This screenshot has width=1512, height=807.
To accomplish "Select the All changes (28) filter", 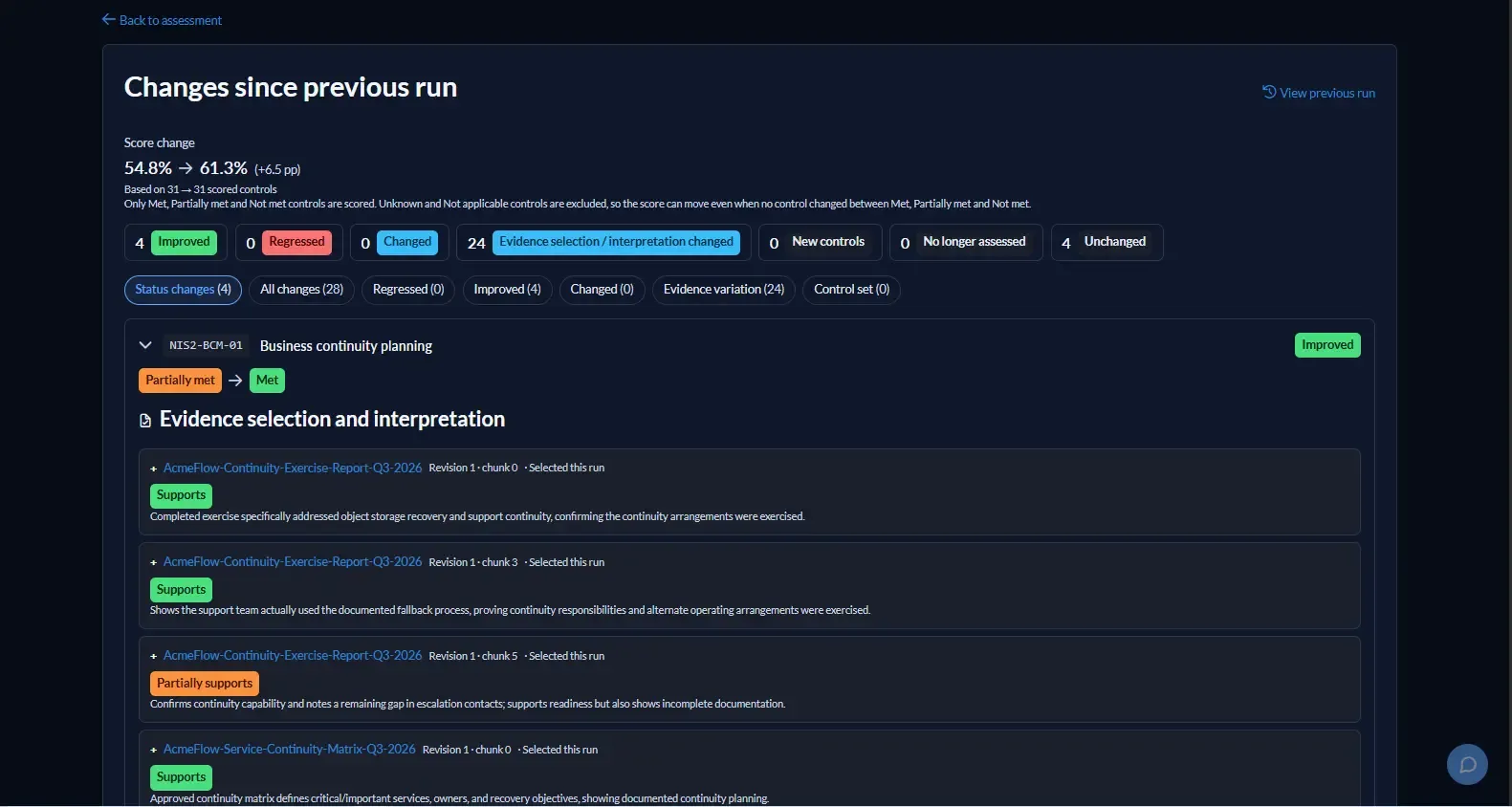I will 301,290.
